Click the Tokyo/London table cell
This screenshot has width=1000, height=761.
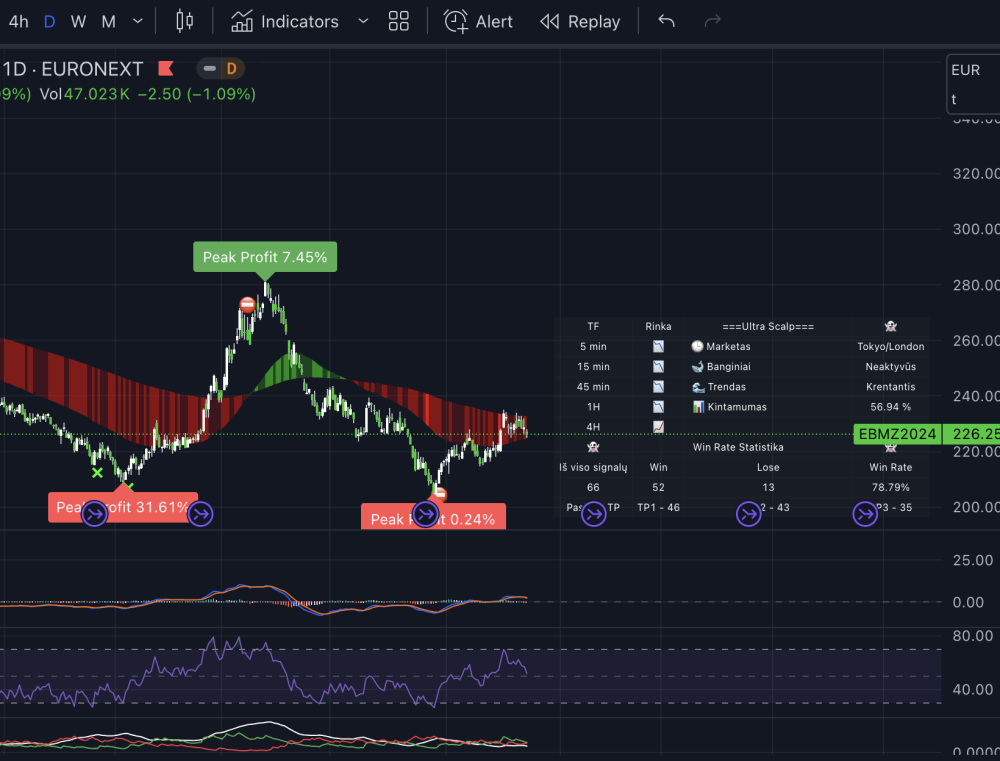(890, 346)
